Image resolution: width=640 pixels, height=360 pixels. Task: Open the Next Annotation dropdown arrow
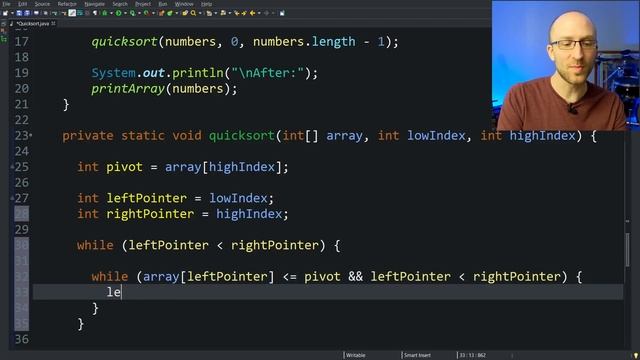tap(216, 13)
